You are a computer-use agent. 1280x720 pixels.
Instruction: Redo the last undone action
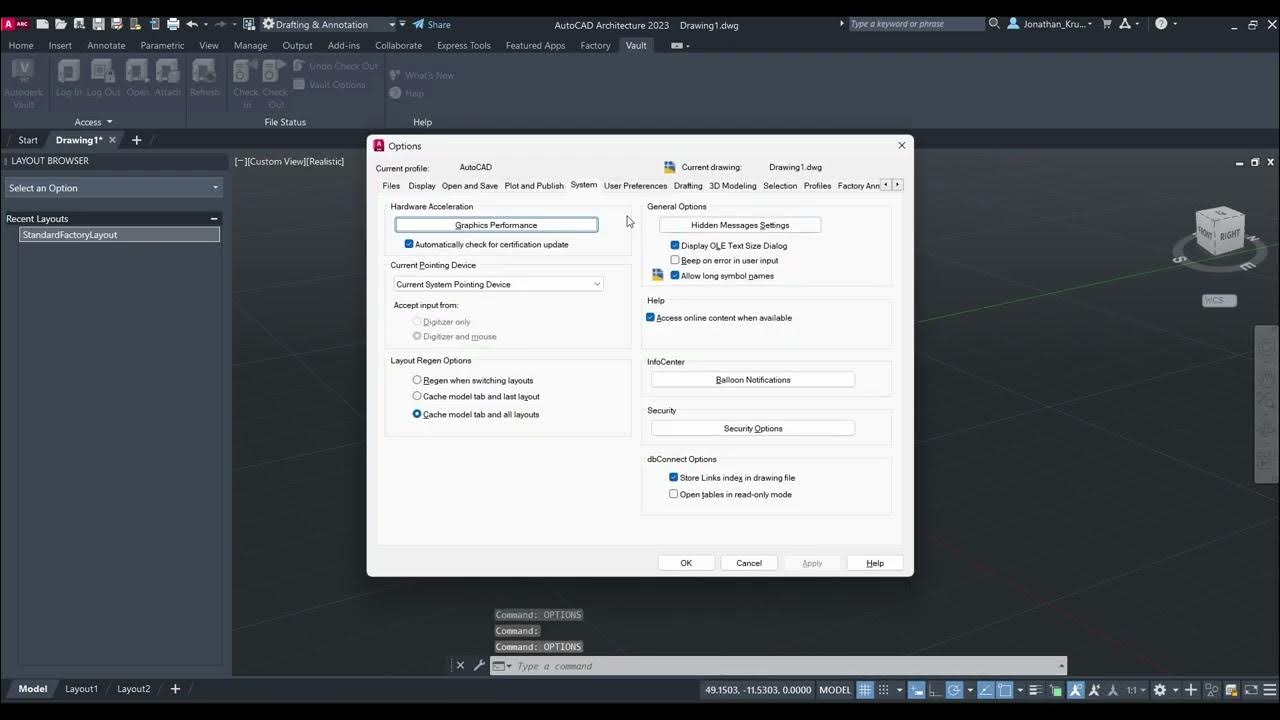click(x=220, y=24)
